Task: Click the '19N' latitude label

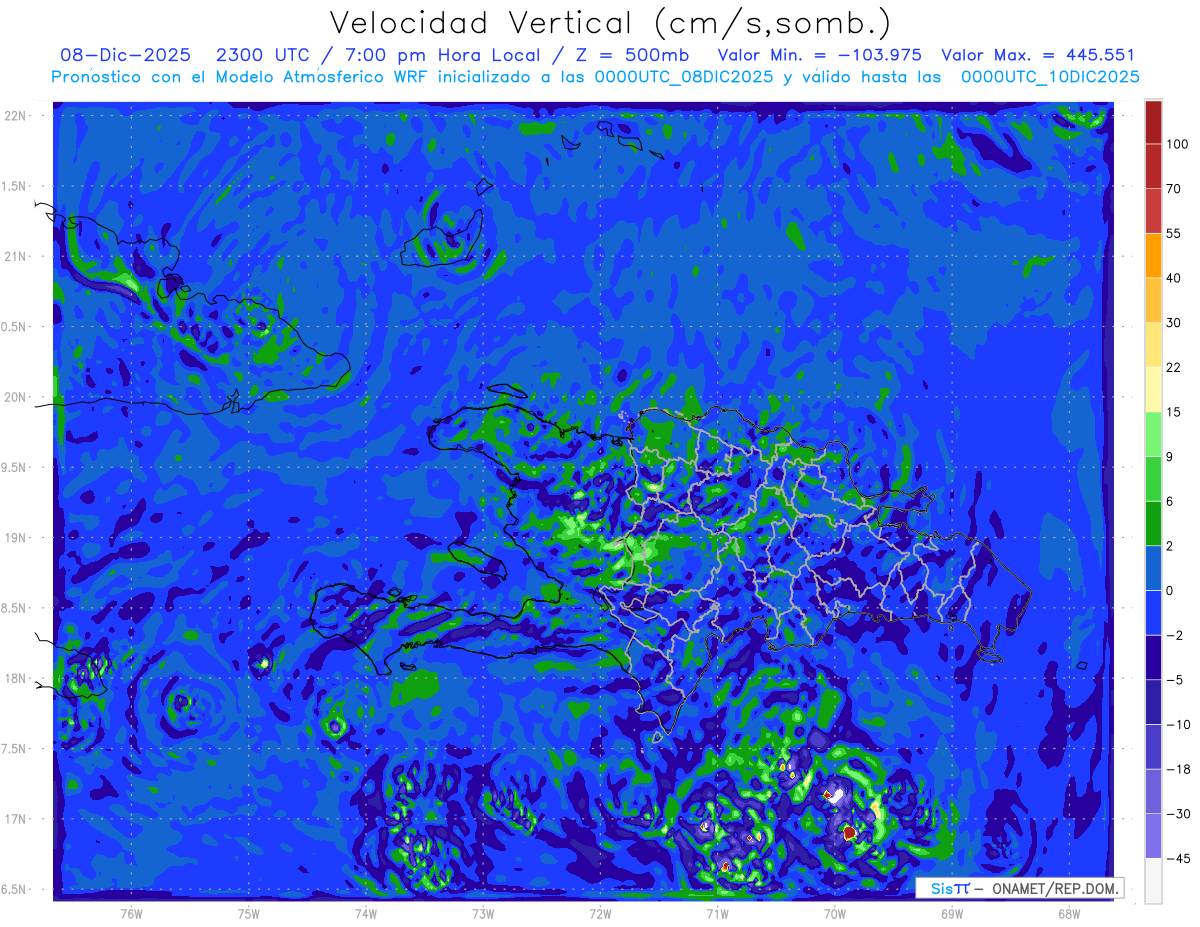Action: [x=15, y=538]
